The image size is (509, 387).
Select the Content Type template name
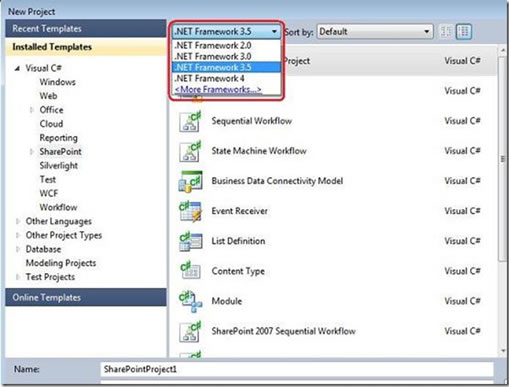click(238, 271)
